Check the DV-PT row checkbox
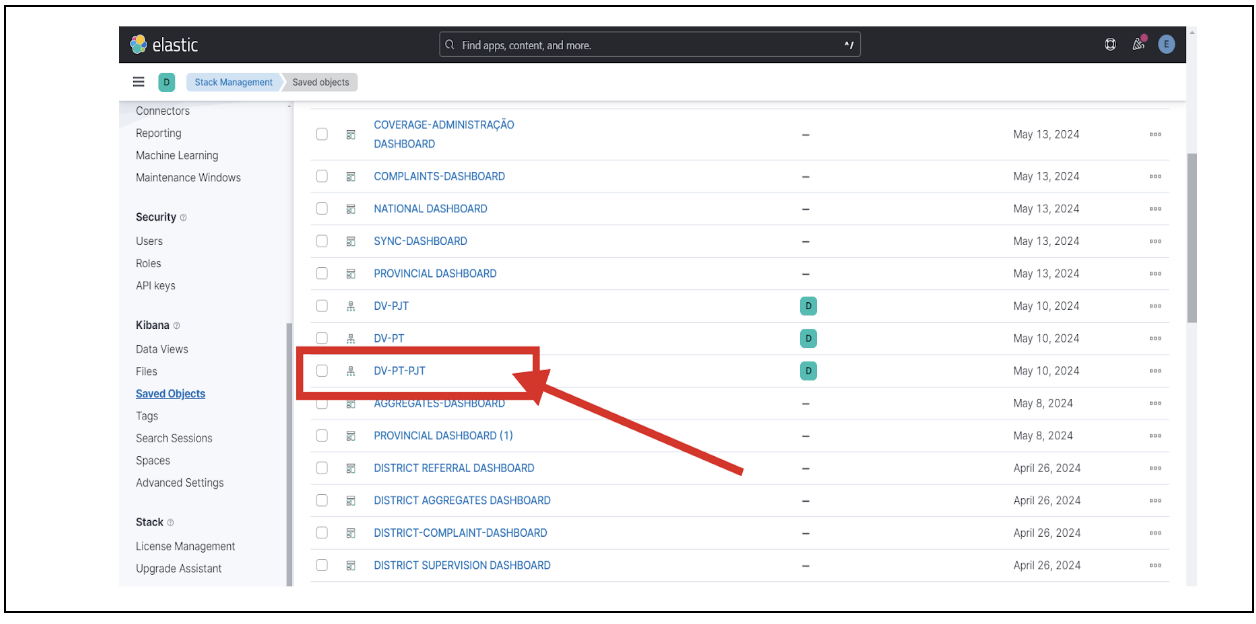 point(322,338)
